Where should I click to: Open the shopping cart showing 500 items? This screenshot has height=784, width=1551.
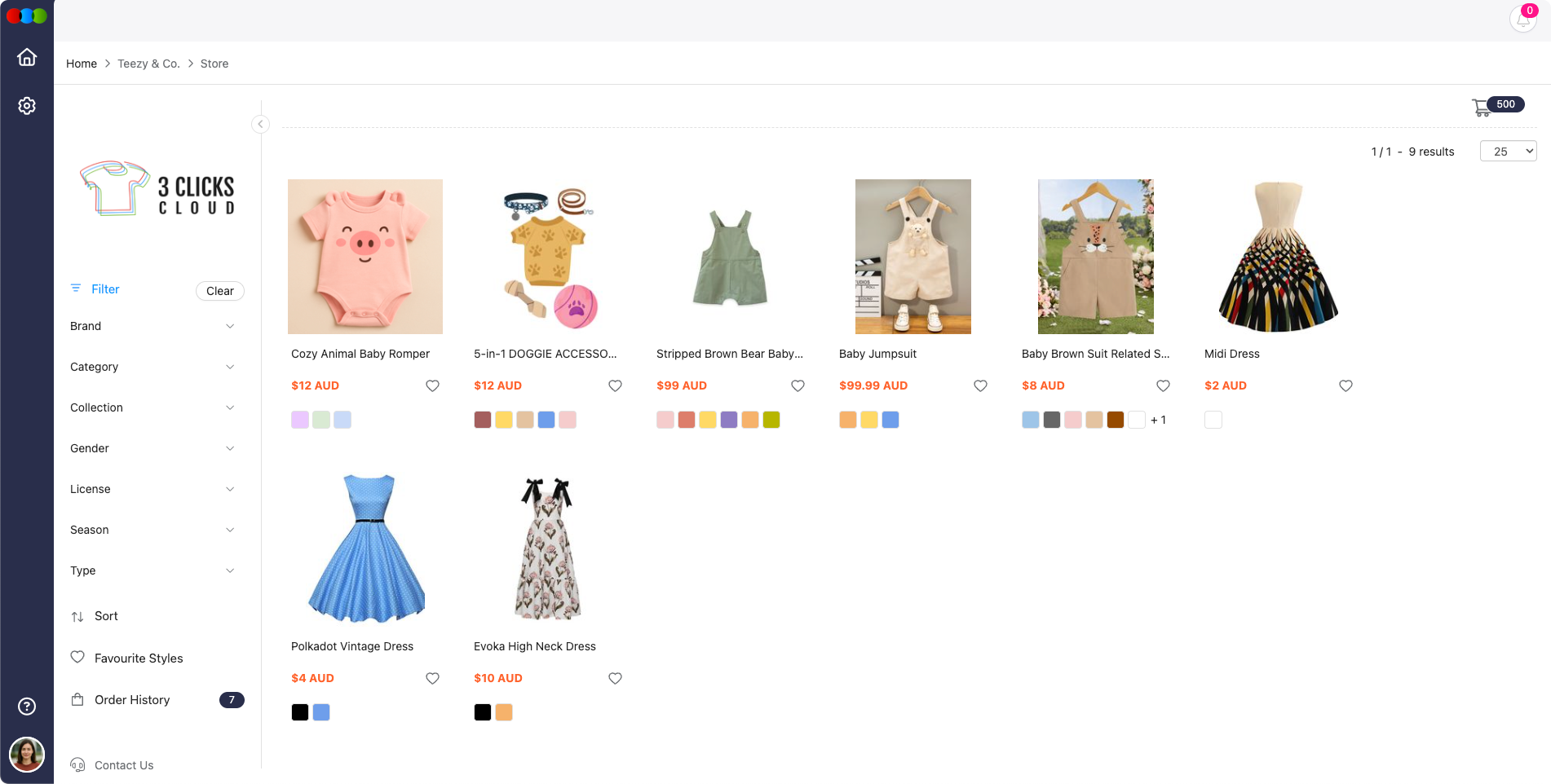(x=1482, y=107)
